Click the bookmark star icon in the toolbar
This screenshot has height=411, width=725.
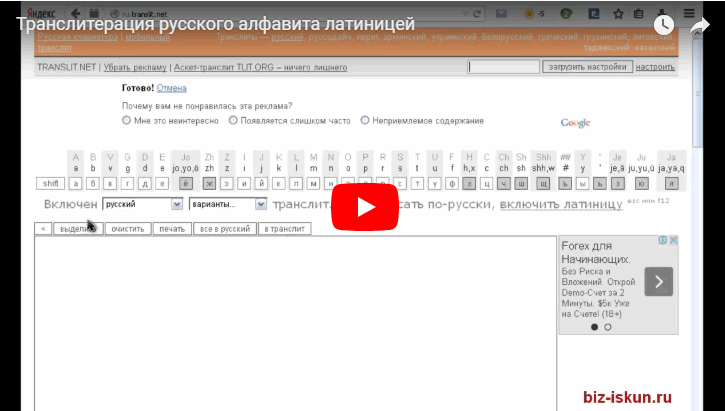pyautogui.click(x=618, y=14)
